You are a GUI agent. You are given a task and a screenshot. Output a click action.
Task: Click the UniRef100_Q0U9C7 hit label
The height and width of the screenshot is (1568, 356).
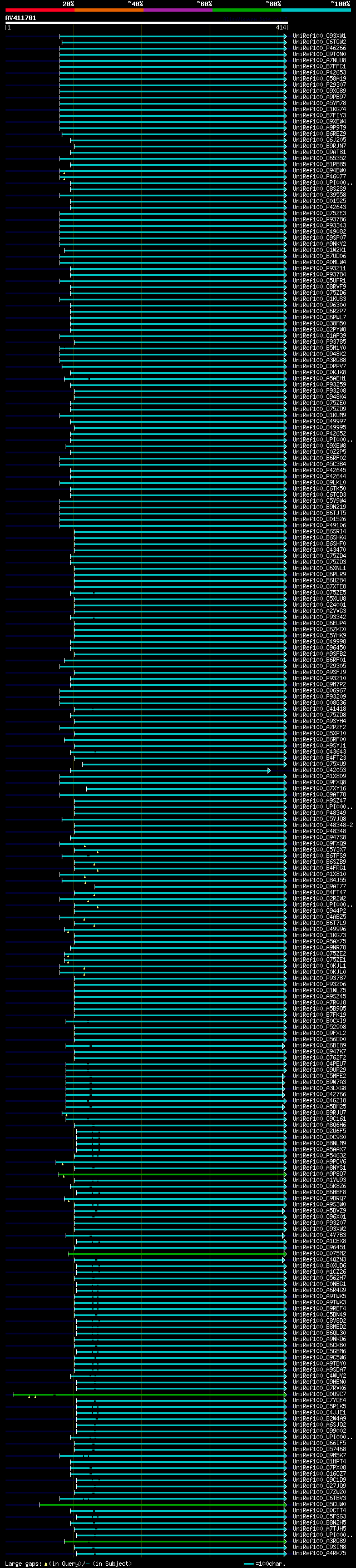tap(319, 1394)
